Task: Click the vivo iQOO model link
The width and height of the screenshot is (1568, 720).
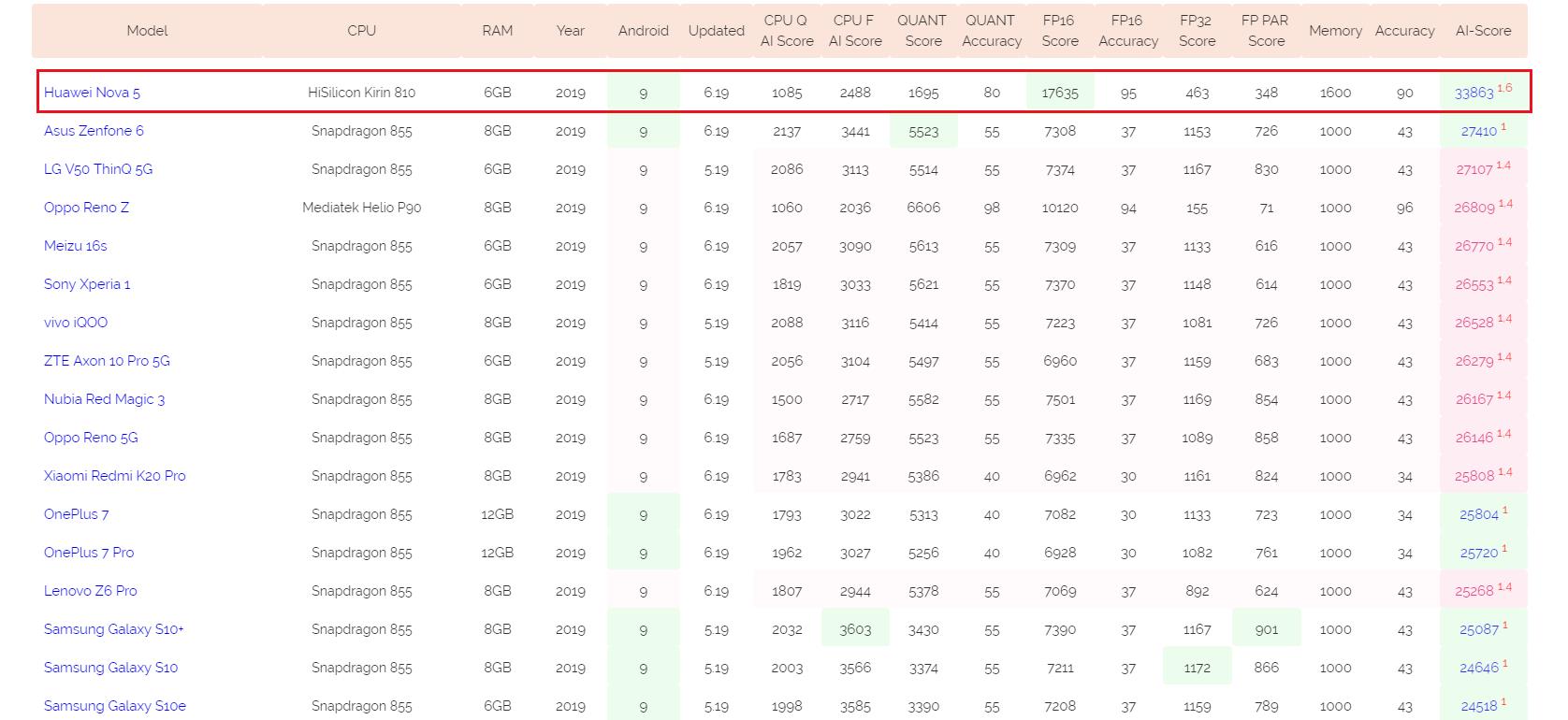Action: (76, 323)
